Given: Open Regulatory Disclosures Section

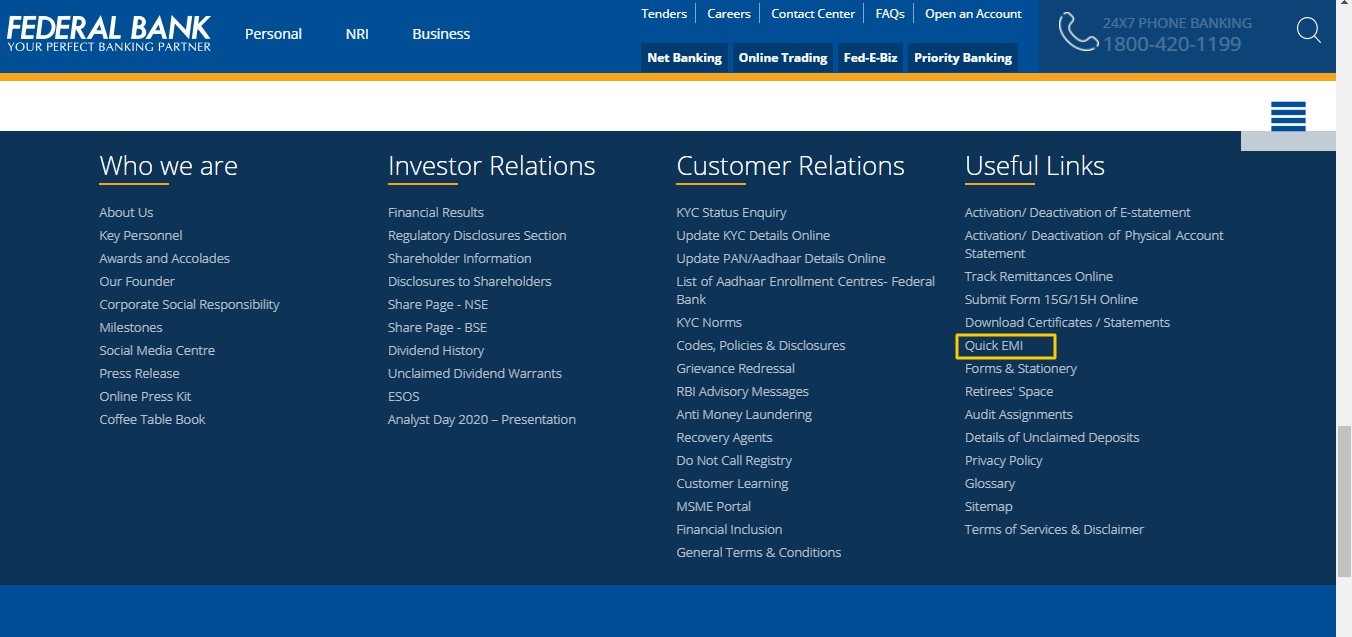Looking at the screenshot, I should (477, 235).
